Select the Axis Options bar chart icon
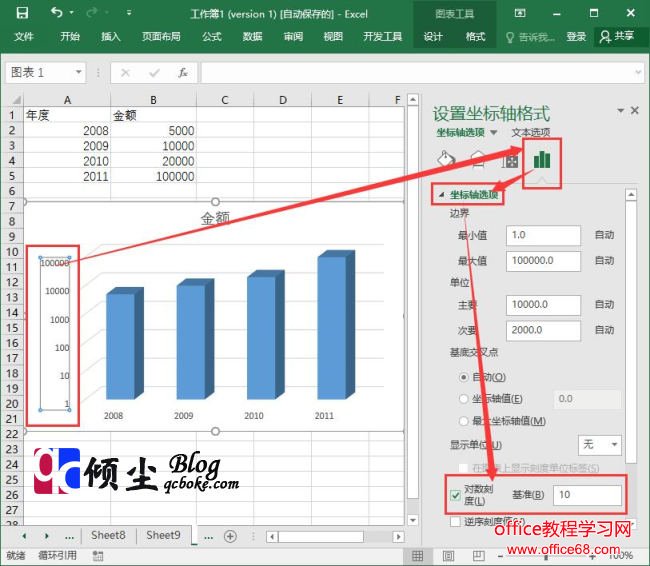This screenshot has height=566, width=650. click(x=542, y=160)
